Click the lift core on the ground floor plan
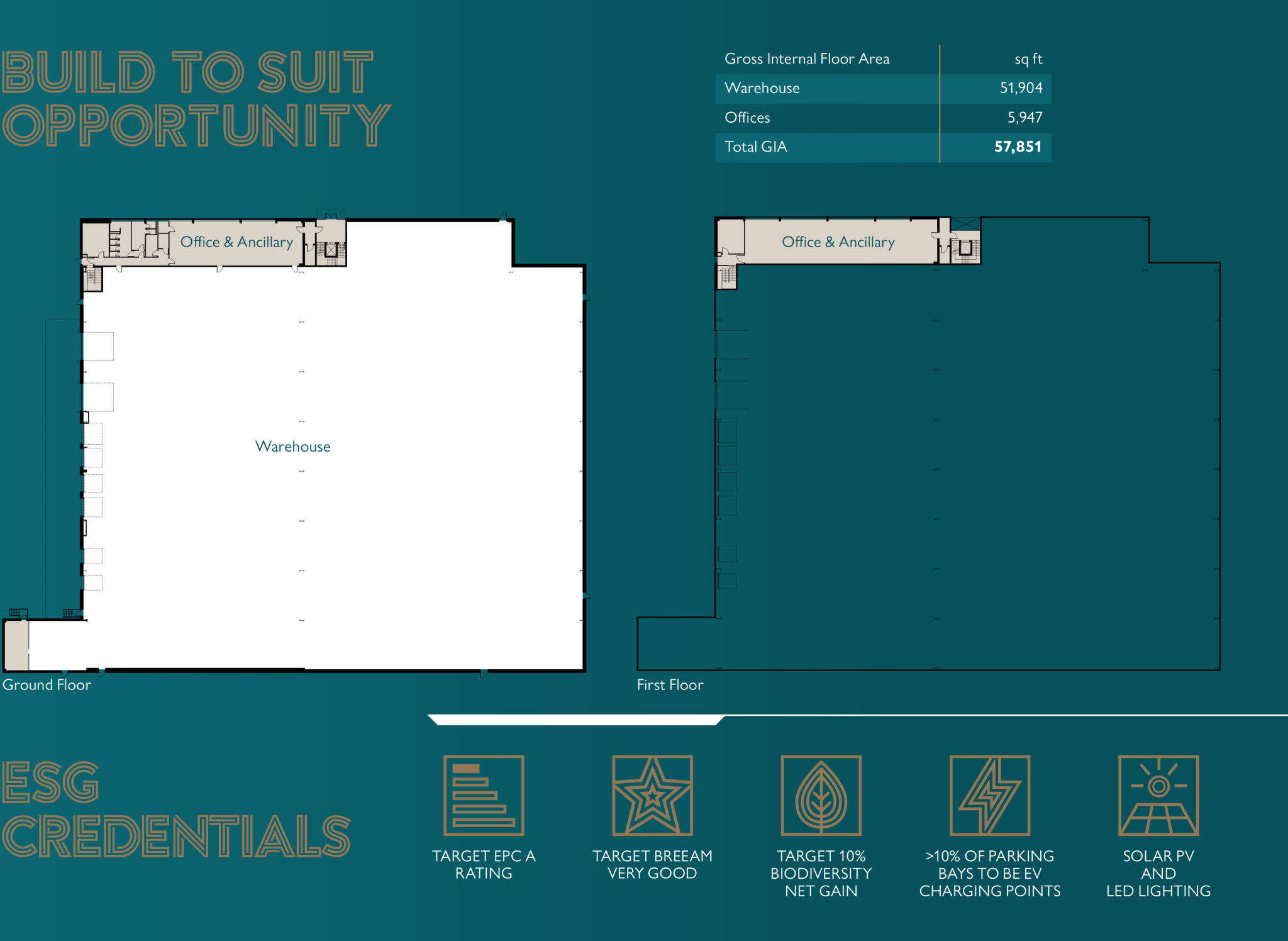 [331, 250]
